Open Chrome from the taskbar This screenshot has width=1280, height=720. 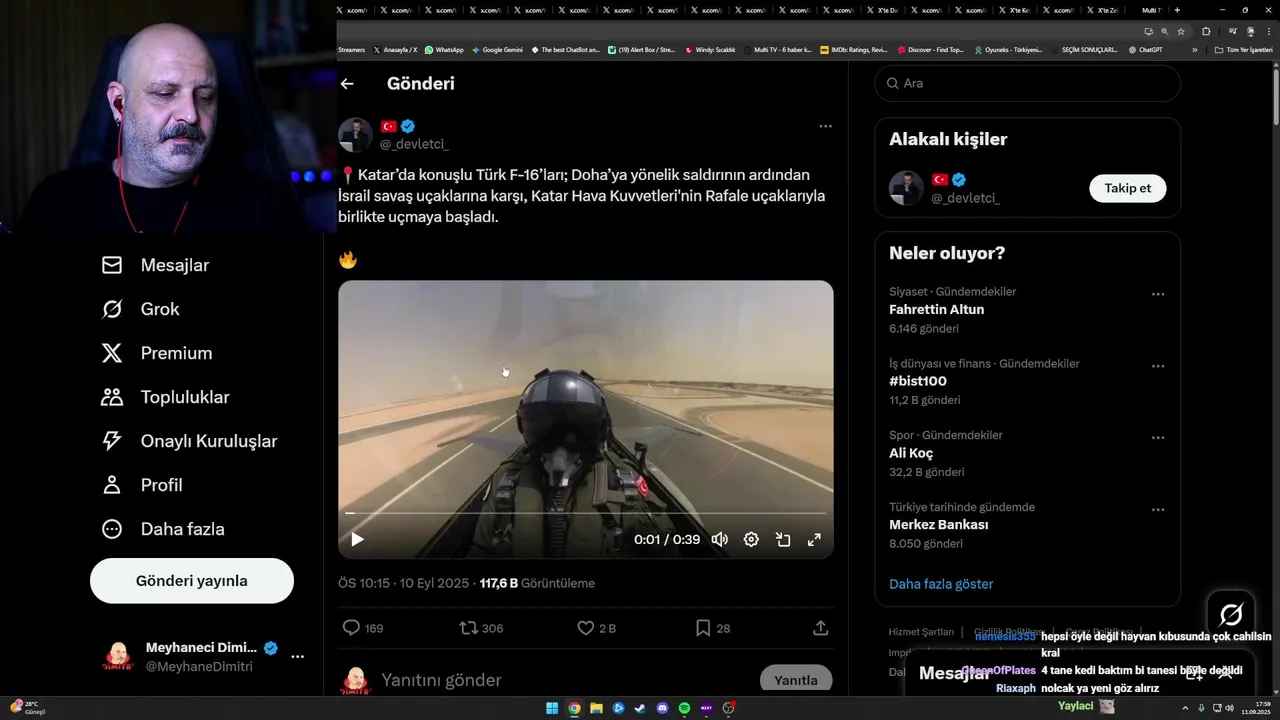574,708
